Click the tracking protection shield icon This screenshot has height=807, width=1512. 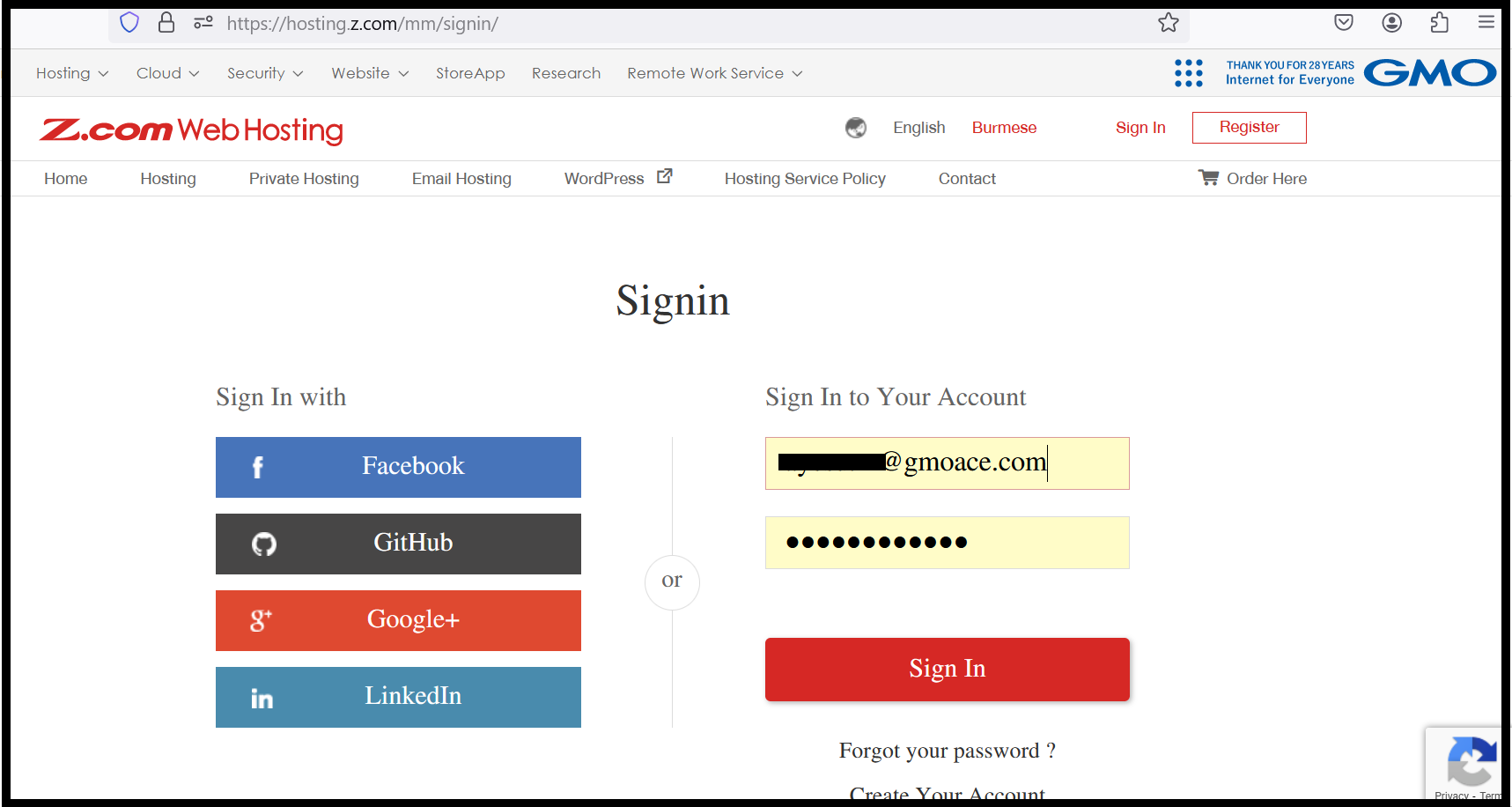(129, 21)
